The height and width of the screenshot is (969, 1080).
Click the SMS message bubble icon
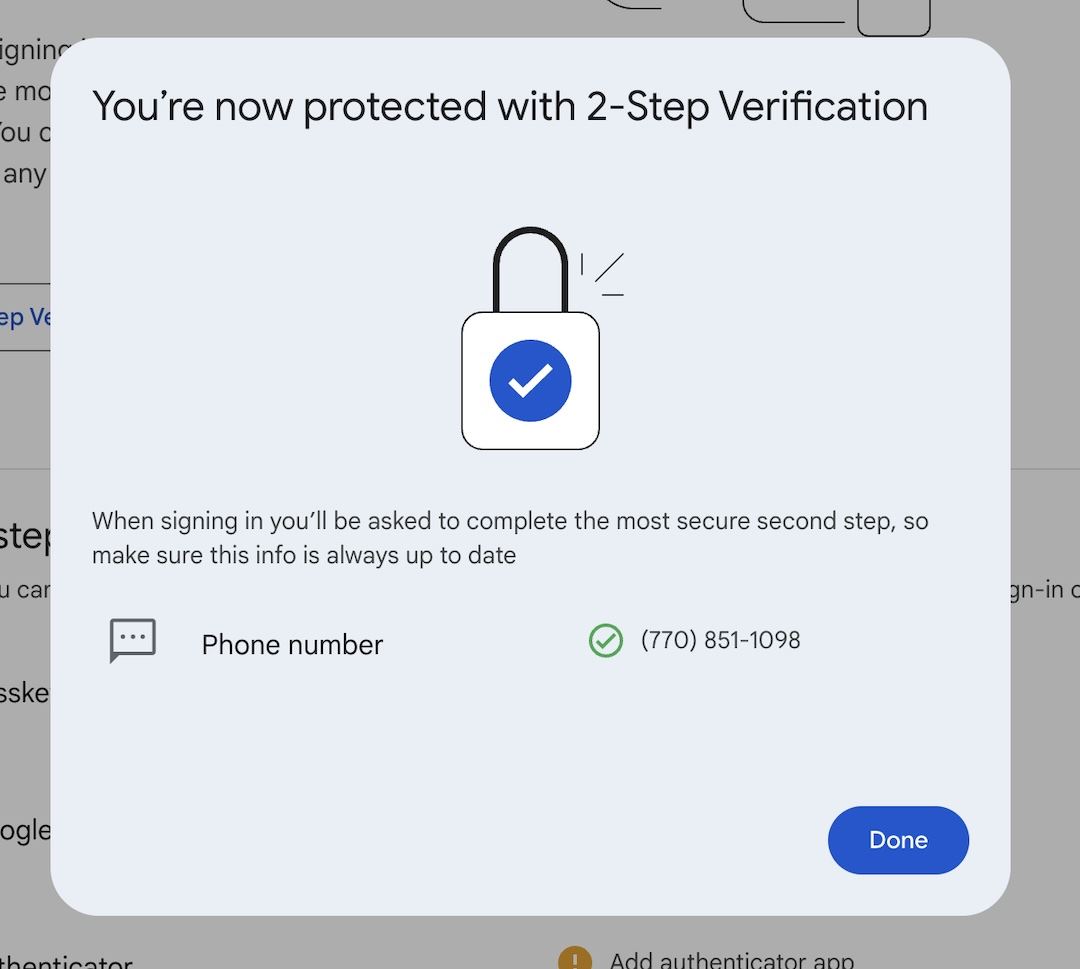pos(132,640)
